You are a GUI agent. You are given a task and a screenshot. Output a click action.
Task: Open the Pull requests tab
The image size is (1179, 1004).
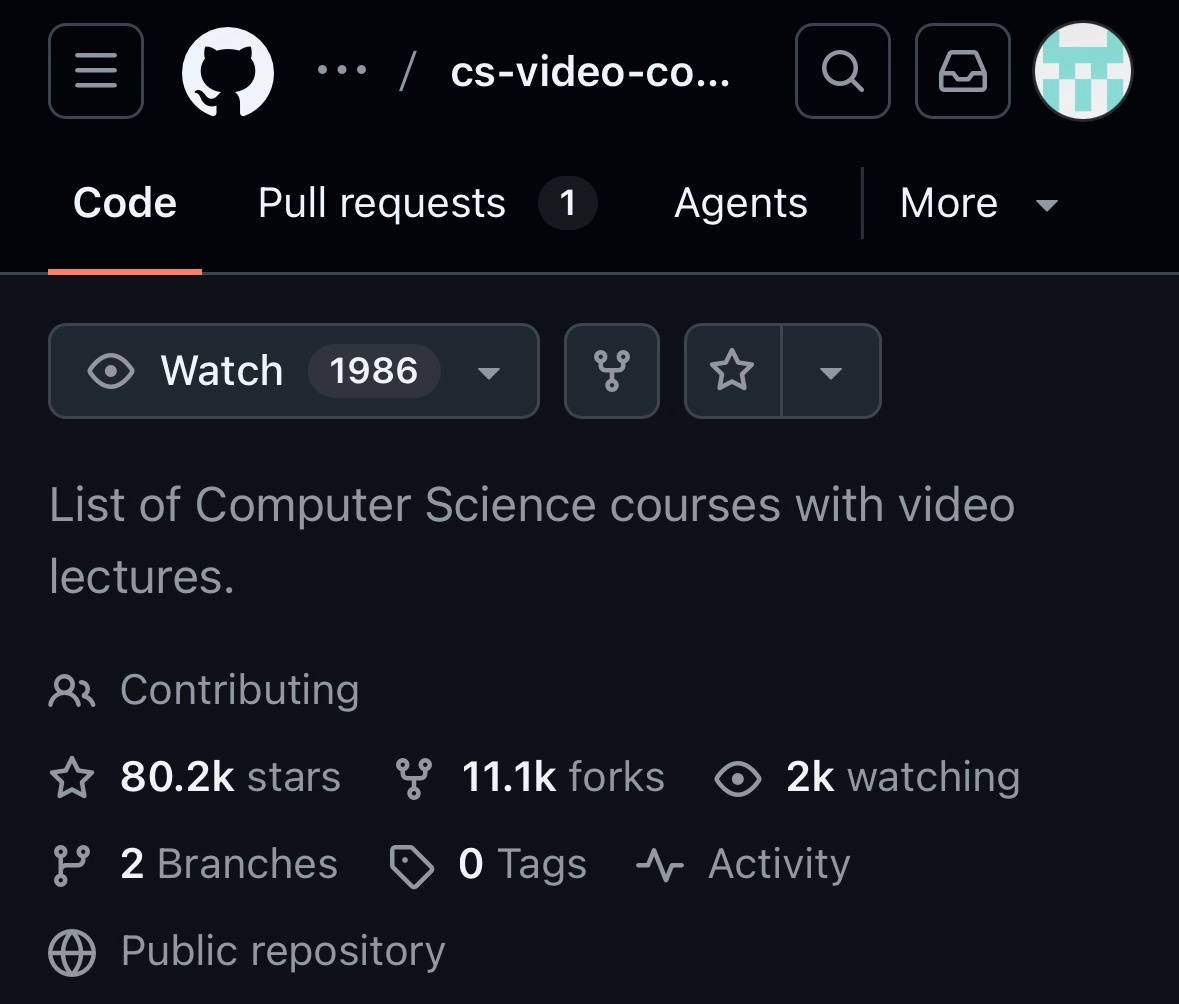click(x=426, y=204)
